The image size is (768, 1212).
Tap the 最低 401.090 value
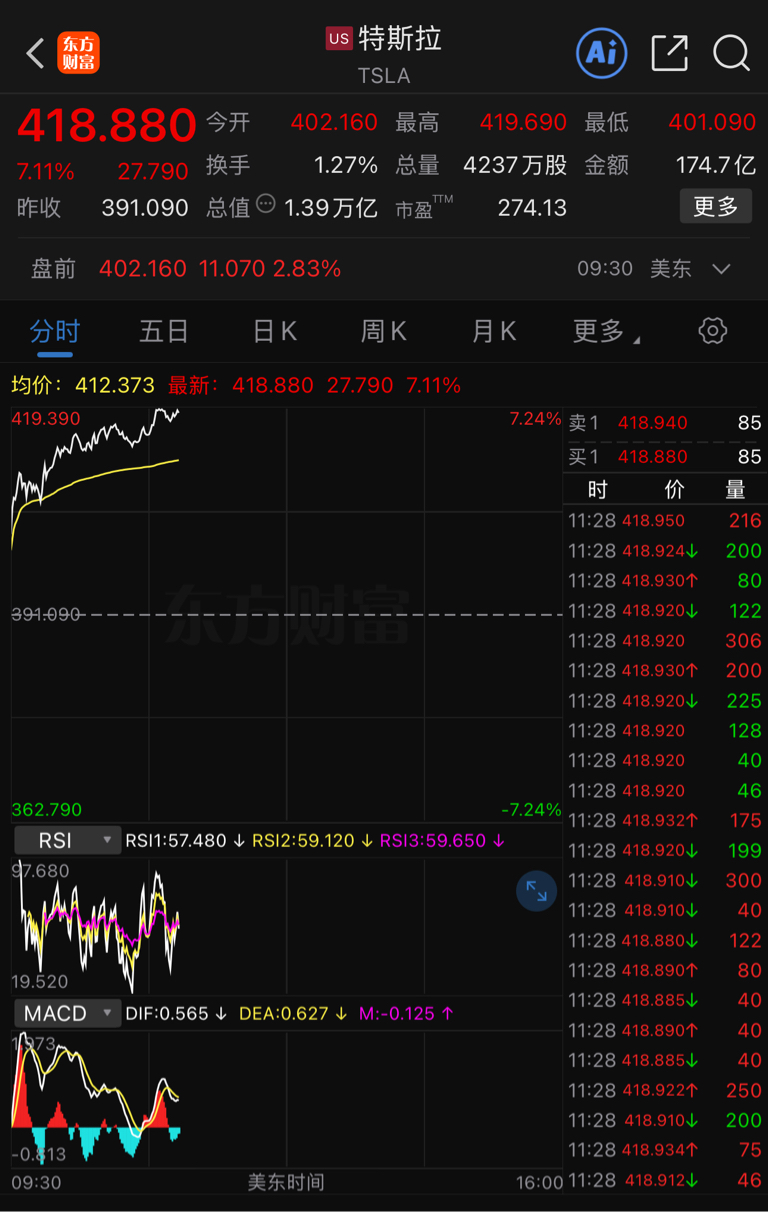[x=712, y=123]
